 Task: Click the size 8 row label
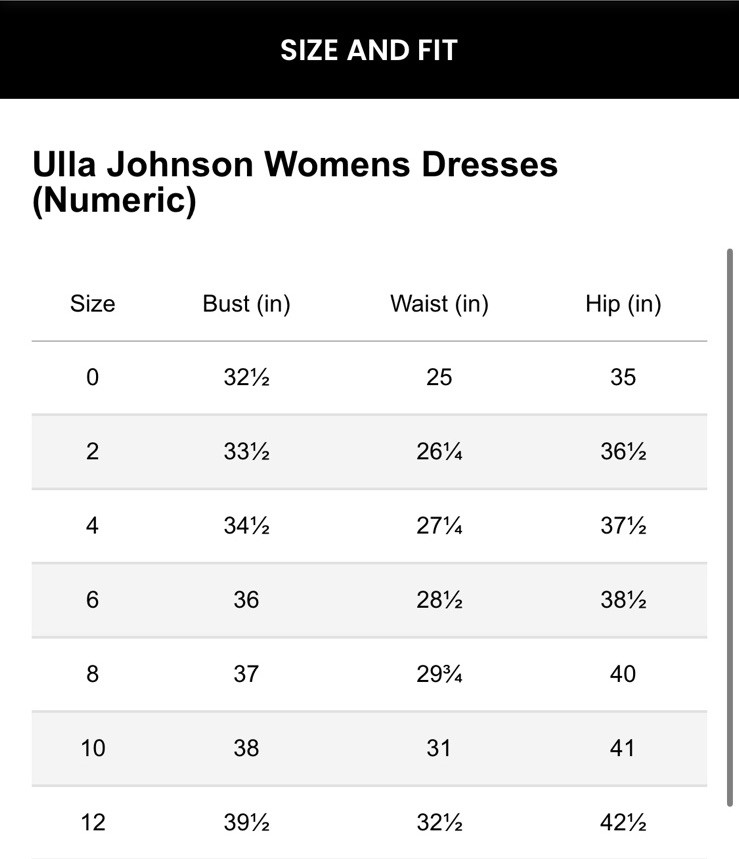click(x=92, y=674)
